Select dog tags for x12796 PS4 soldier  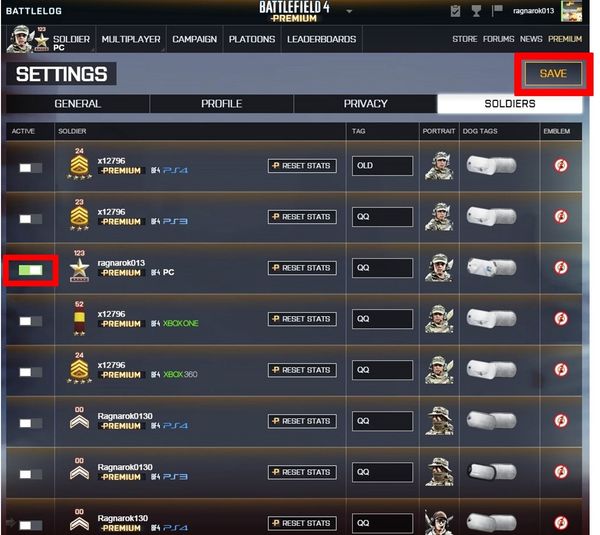tap(491, 166)
